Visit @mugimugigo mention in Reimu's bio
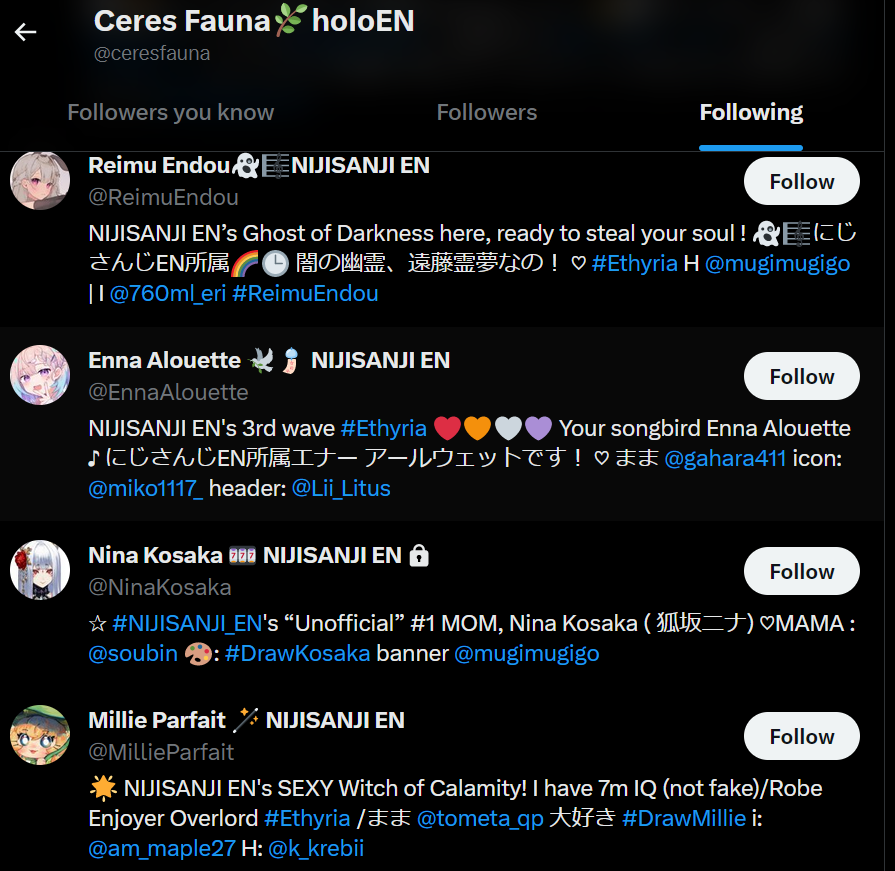The width and height of the screenshot is (895, 871). coord(777,264)
